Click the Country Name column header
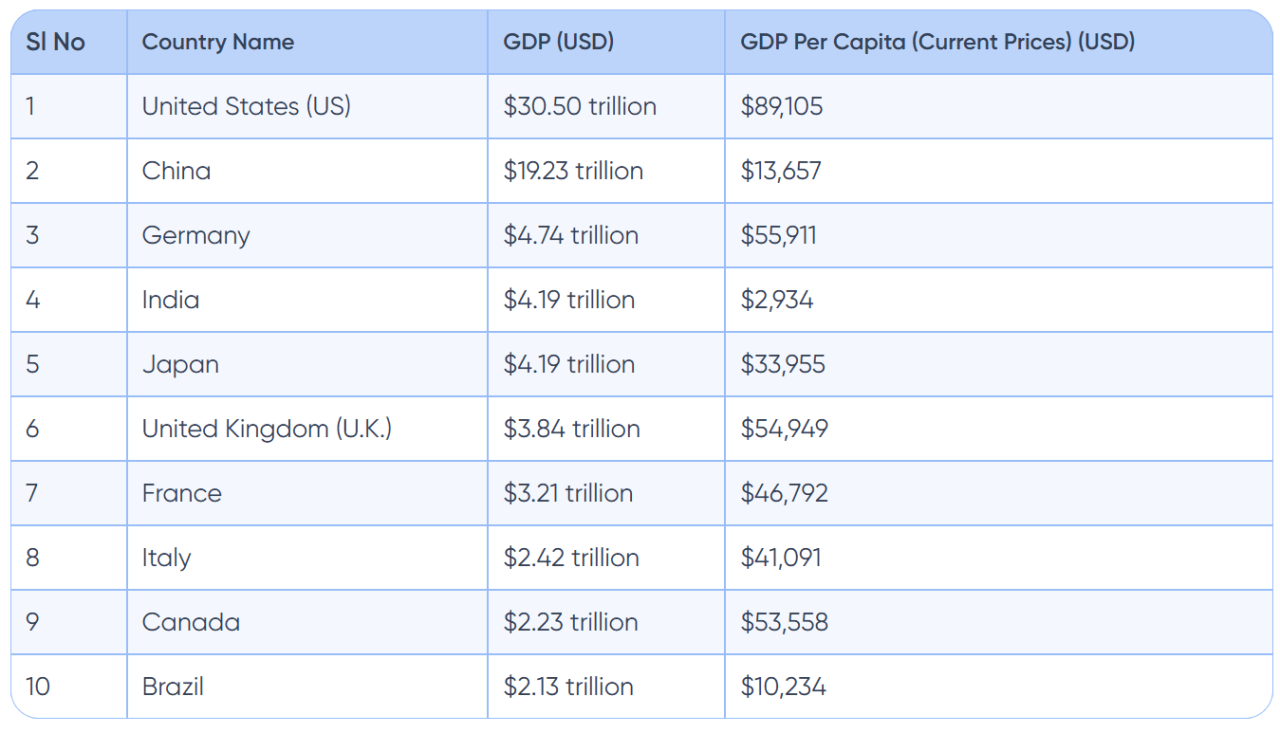The image size is (1280, 733). [x=218, y=42]
